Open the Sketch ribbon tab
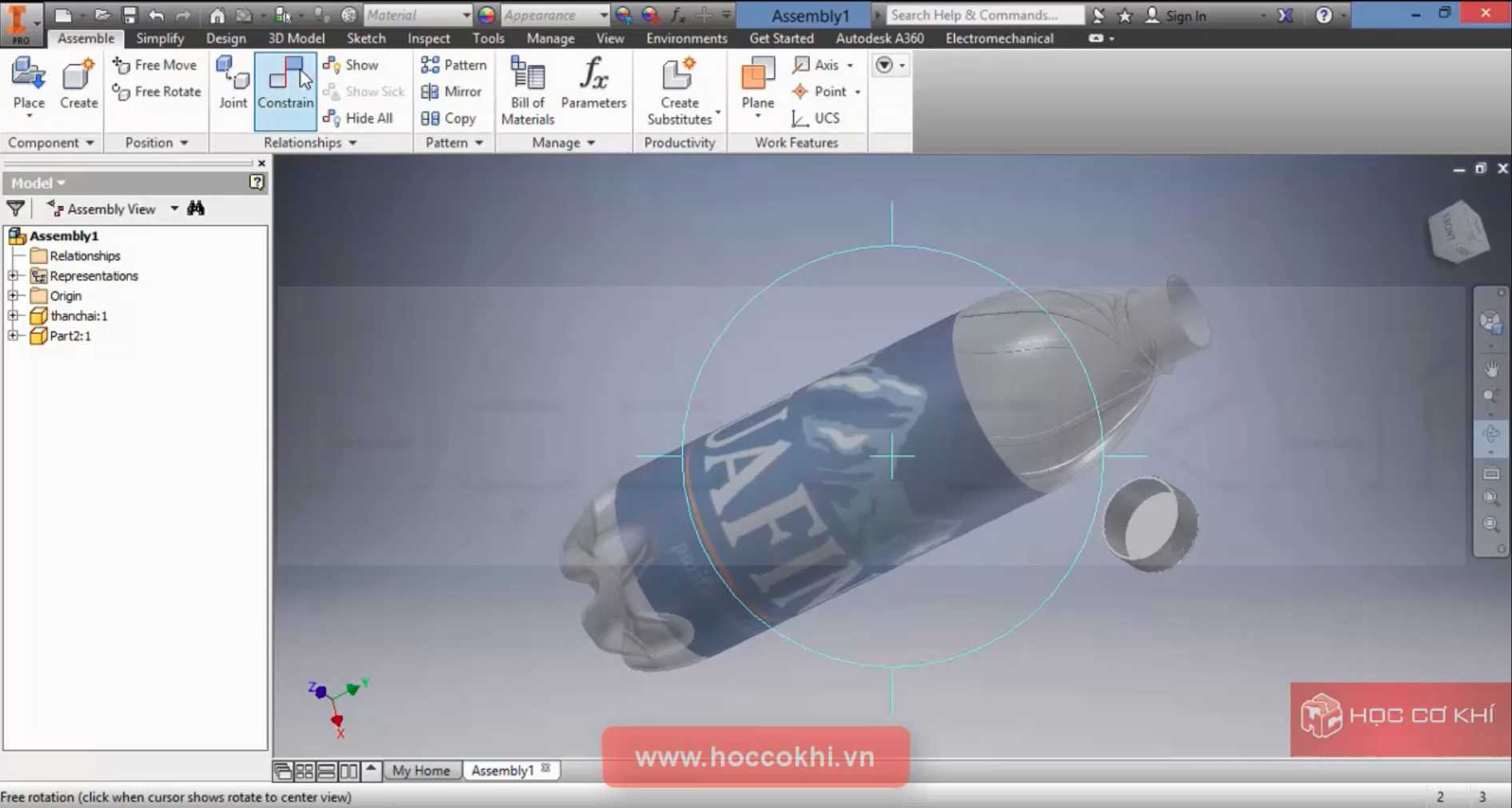1512x808 pixels. [366, 38]
